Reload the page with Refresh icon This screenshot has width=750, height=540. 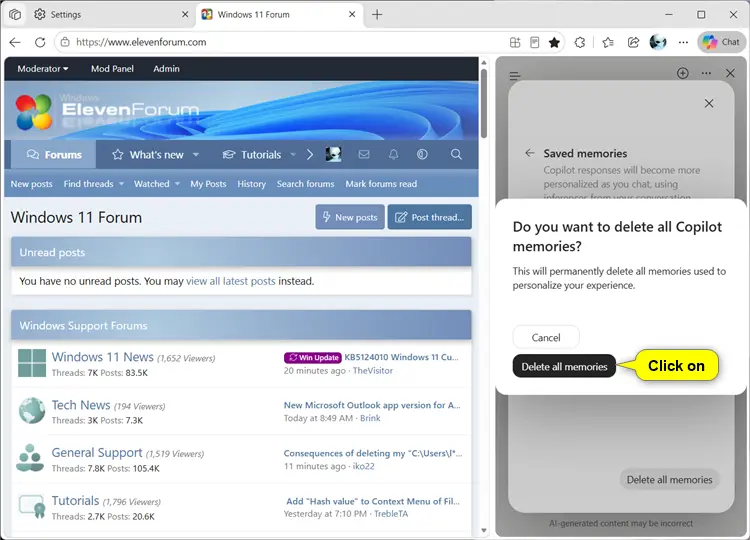pyautogui.click(x=40, y=42)
